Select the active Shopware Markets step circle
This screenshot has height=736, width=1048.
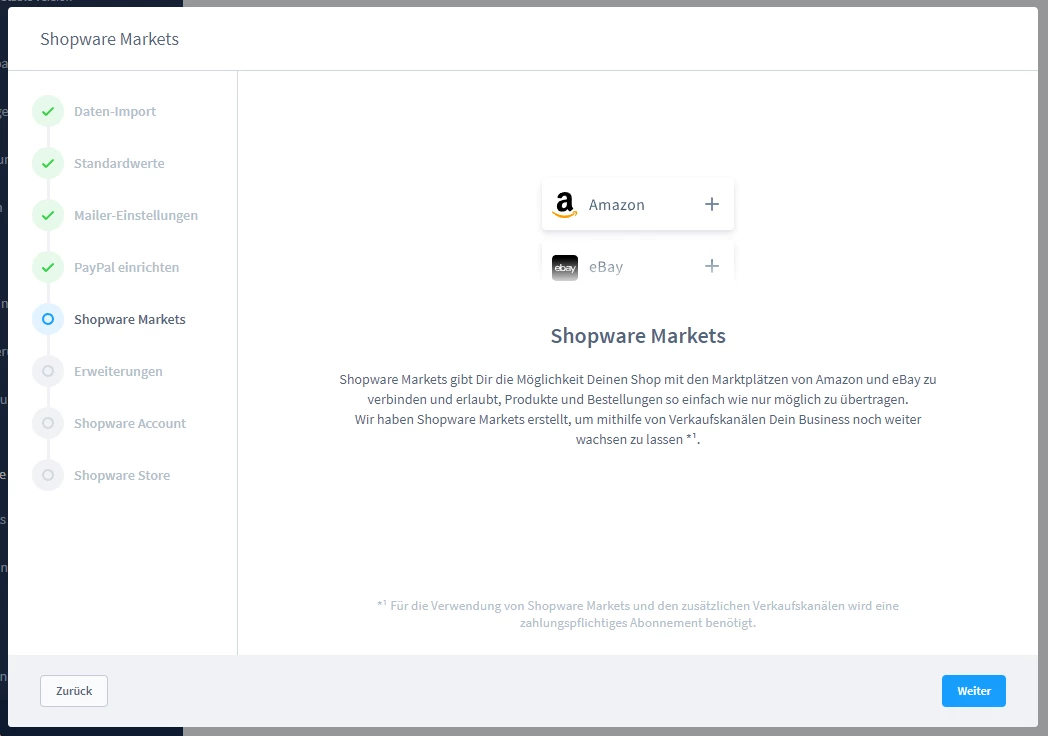click(48, 319)
